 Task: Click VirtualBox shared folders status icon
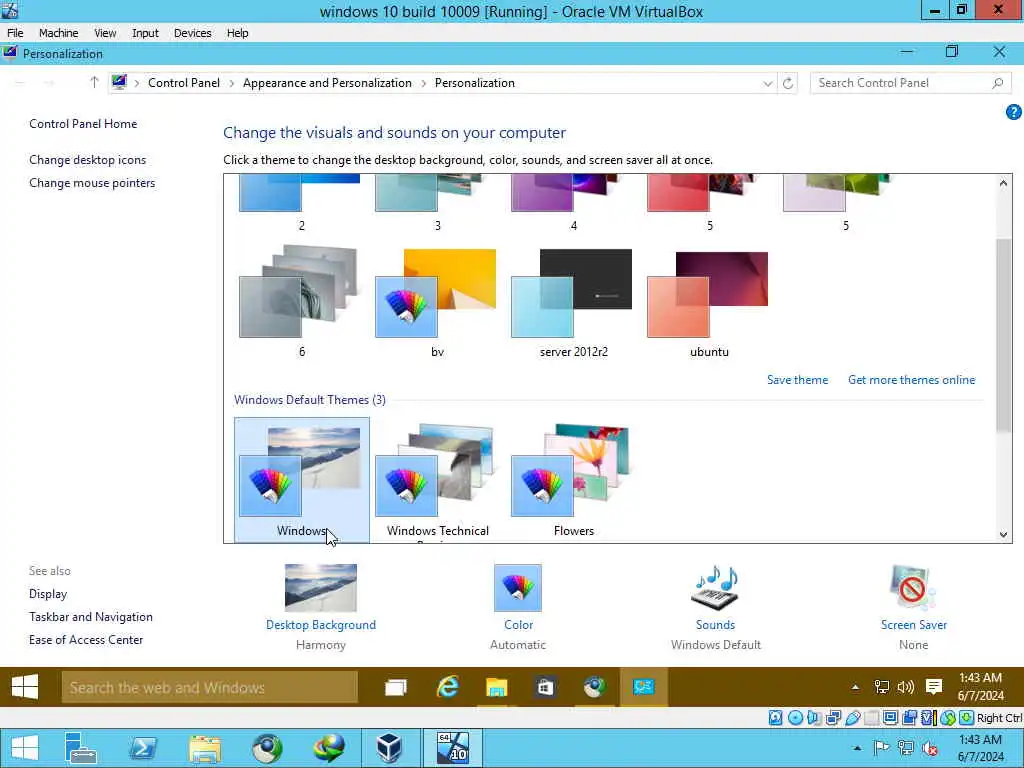(871, 718)
